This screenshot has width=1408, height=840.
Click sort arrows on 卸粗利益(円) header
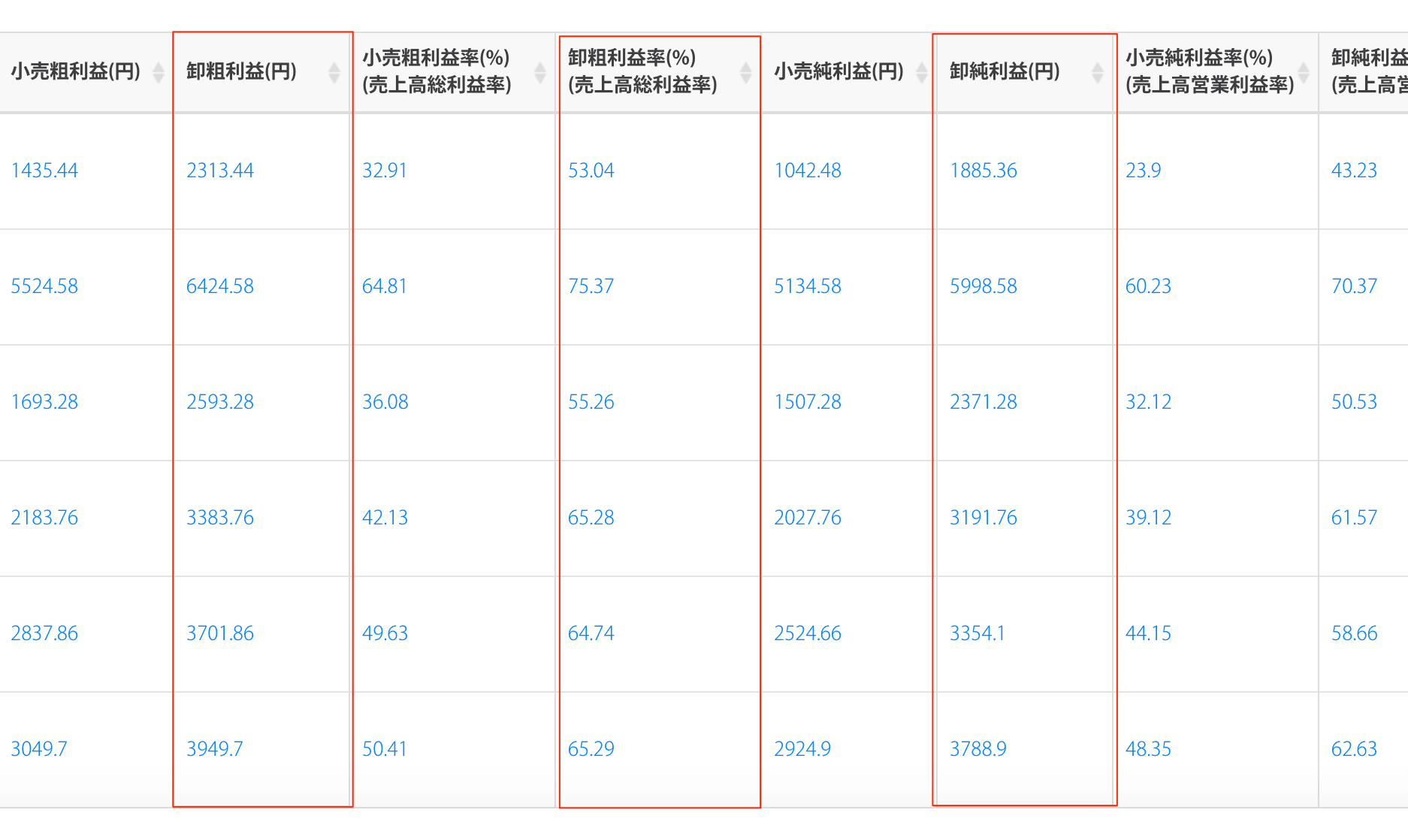tap(334, 72)
